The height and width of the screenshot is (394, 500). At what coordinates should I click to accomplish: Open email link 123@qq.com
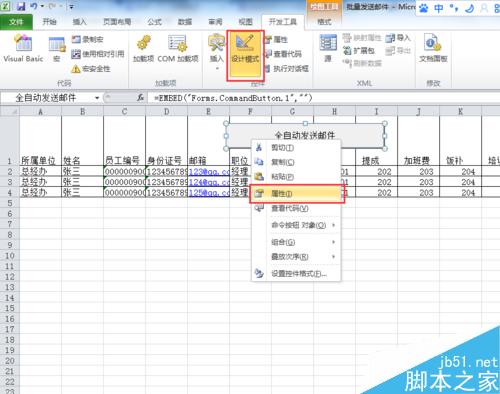click(209, 172)
